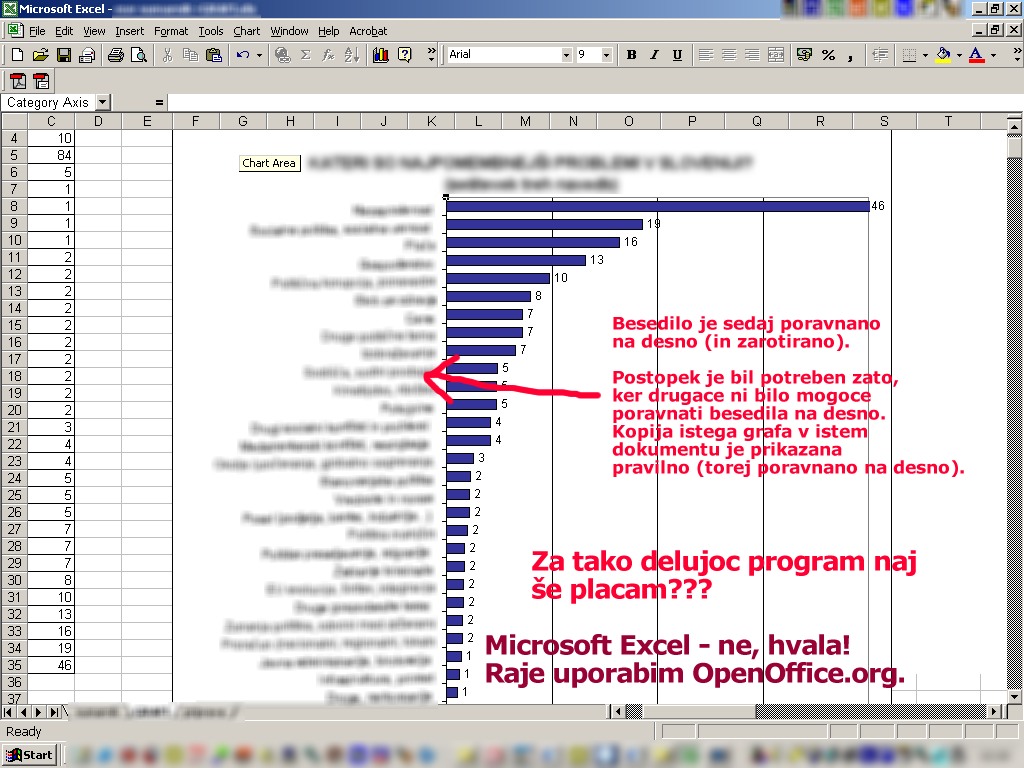The image size is (1024, 768).
Task: Toggle Italic formatting
Action: 654,55
